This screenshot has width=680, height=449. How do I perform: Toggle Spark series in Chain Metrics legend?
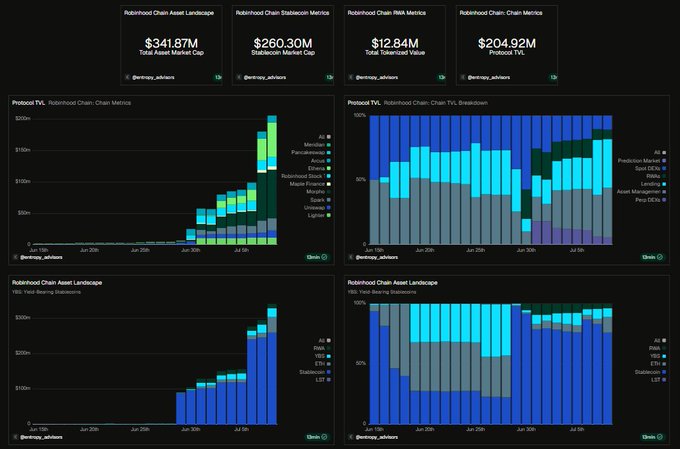(320, 200)
